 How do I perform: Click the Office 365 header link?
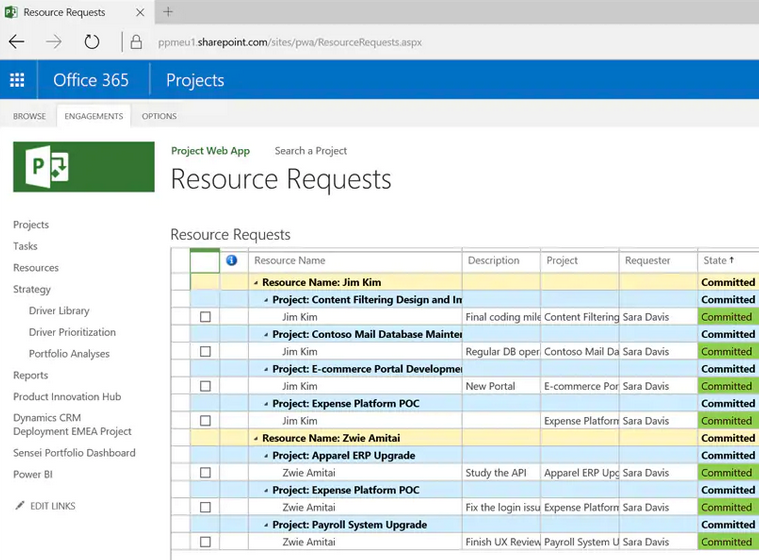(91, 80)
